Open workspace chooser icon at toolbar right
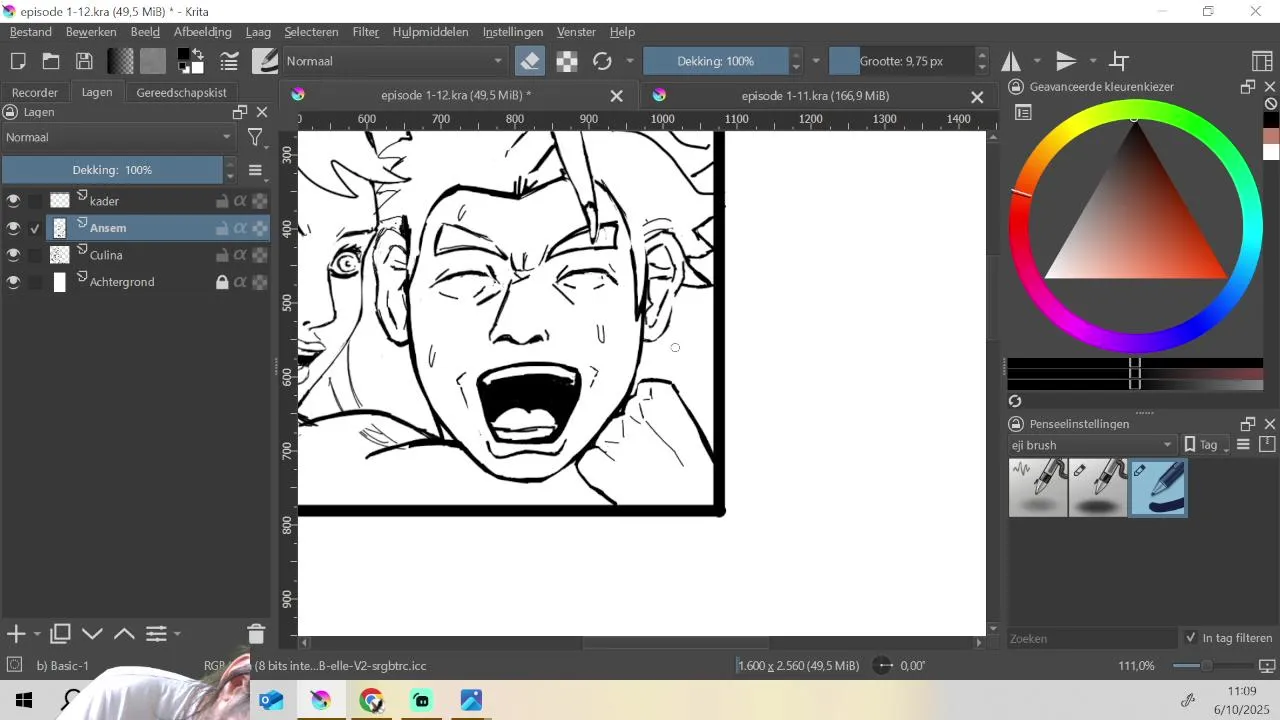 click(x=1263, y=61)
